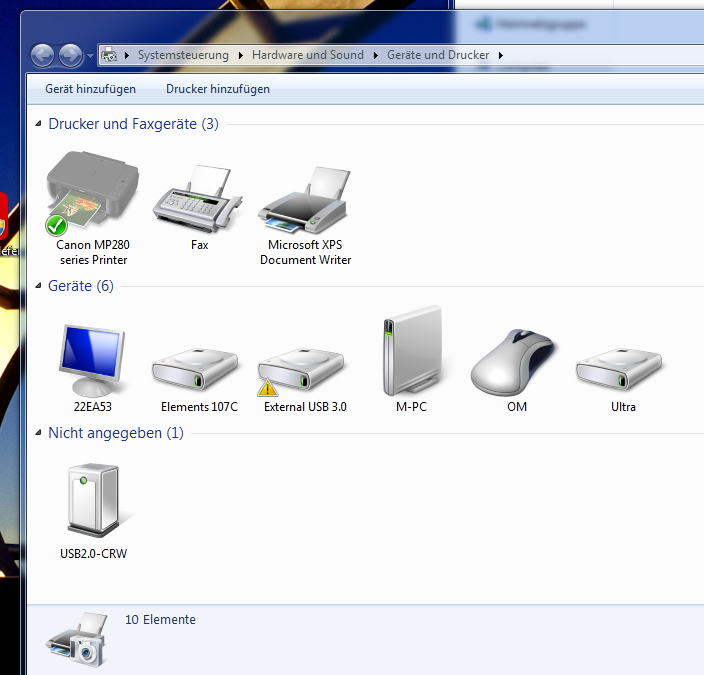This screenshot has height=675, width=704.
Task: Select the M-PC computer icon
Action: coord(412,351)
